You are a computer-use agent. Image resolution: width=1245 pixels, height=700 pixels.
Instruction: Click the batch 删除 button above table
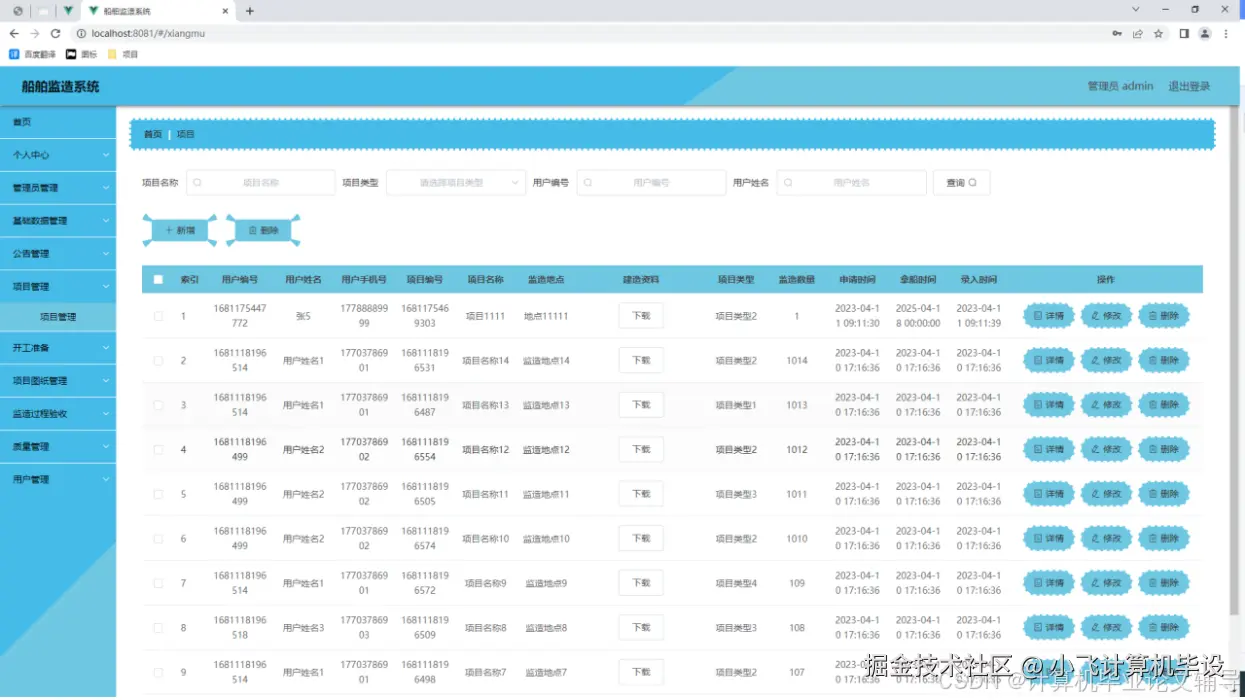(263, 231)
